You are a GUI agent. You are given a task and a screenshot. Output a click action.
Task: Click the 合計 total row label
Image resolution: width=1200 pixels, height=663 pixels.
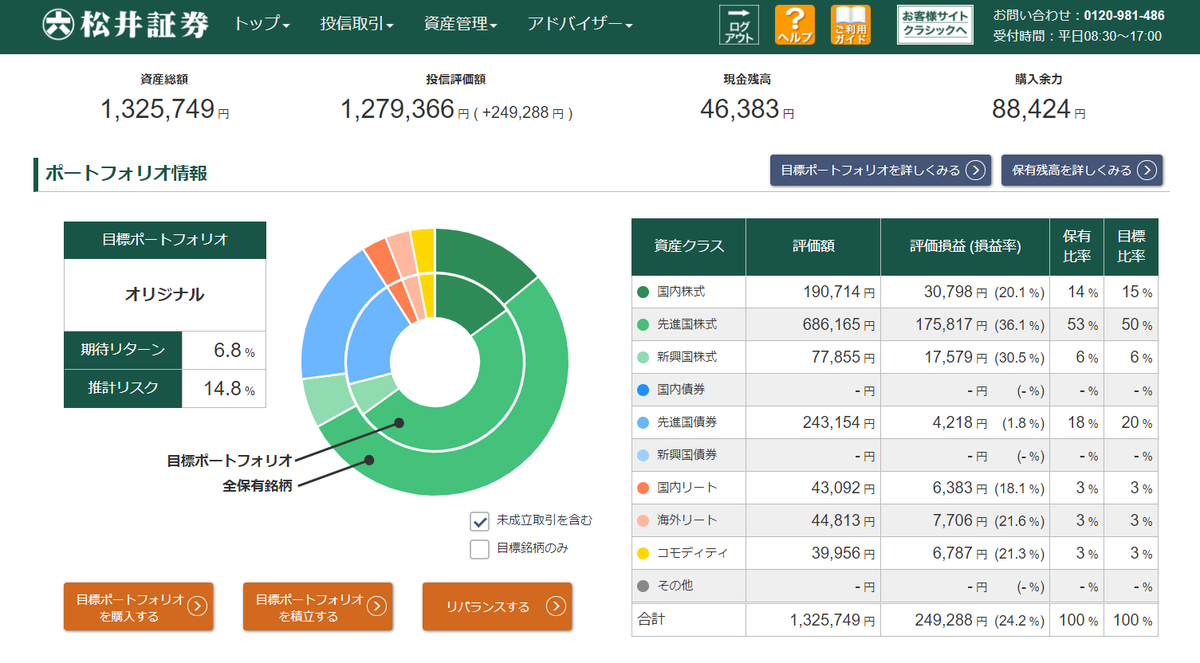point(651,619)
